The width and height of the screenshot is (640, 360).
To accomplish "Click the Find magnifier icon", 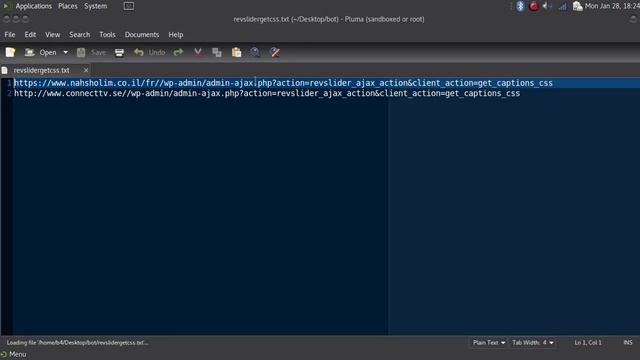I will 255,52.
